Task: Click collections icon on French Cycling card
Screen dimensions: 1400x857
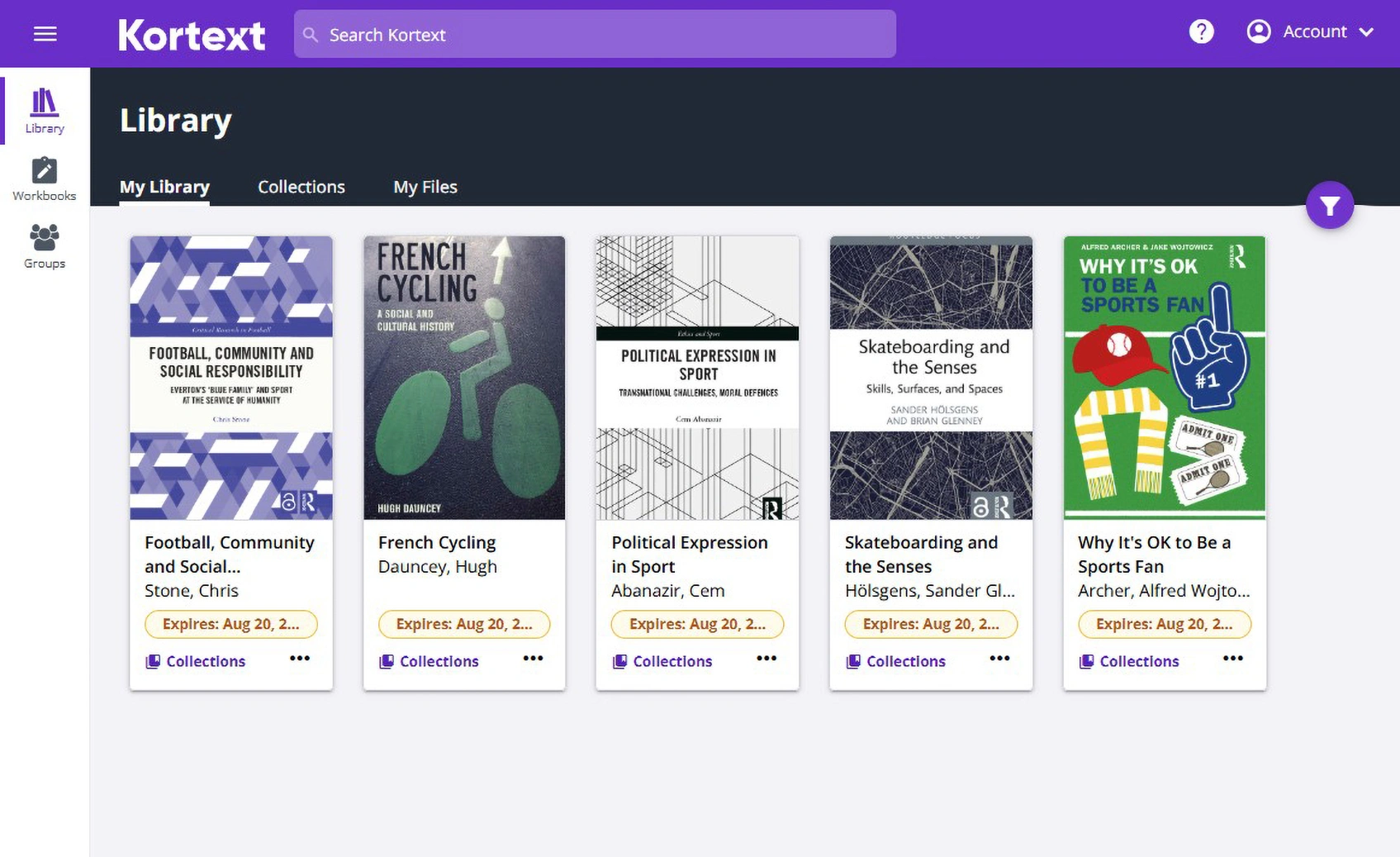Action: pyautogui.click(x=386, y=661)
